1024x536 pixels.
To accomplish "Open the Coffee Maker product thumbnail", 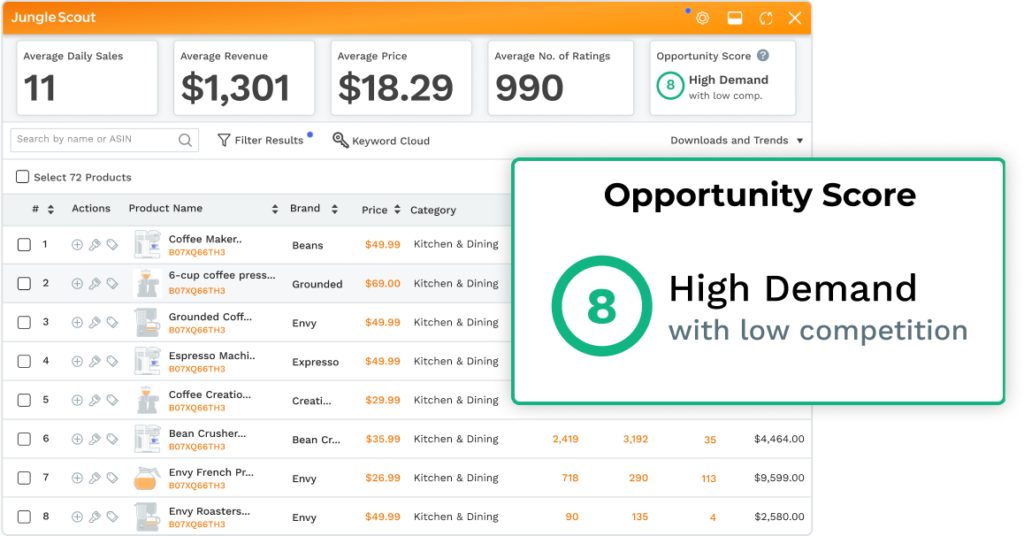I will 147,245.
